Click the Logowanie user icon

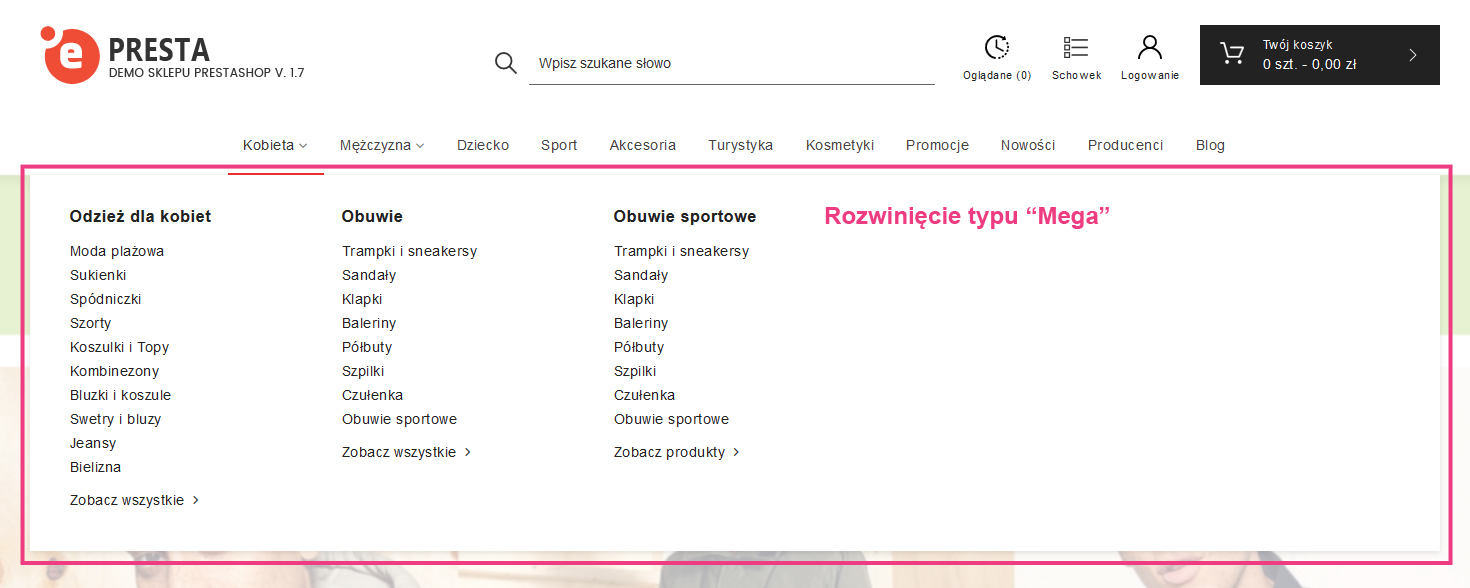pyautogui.click(x=1150, y=48)
